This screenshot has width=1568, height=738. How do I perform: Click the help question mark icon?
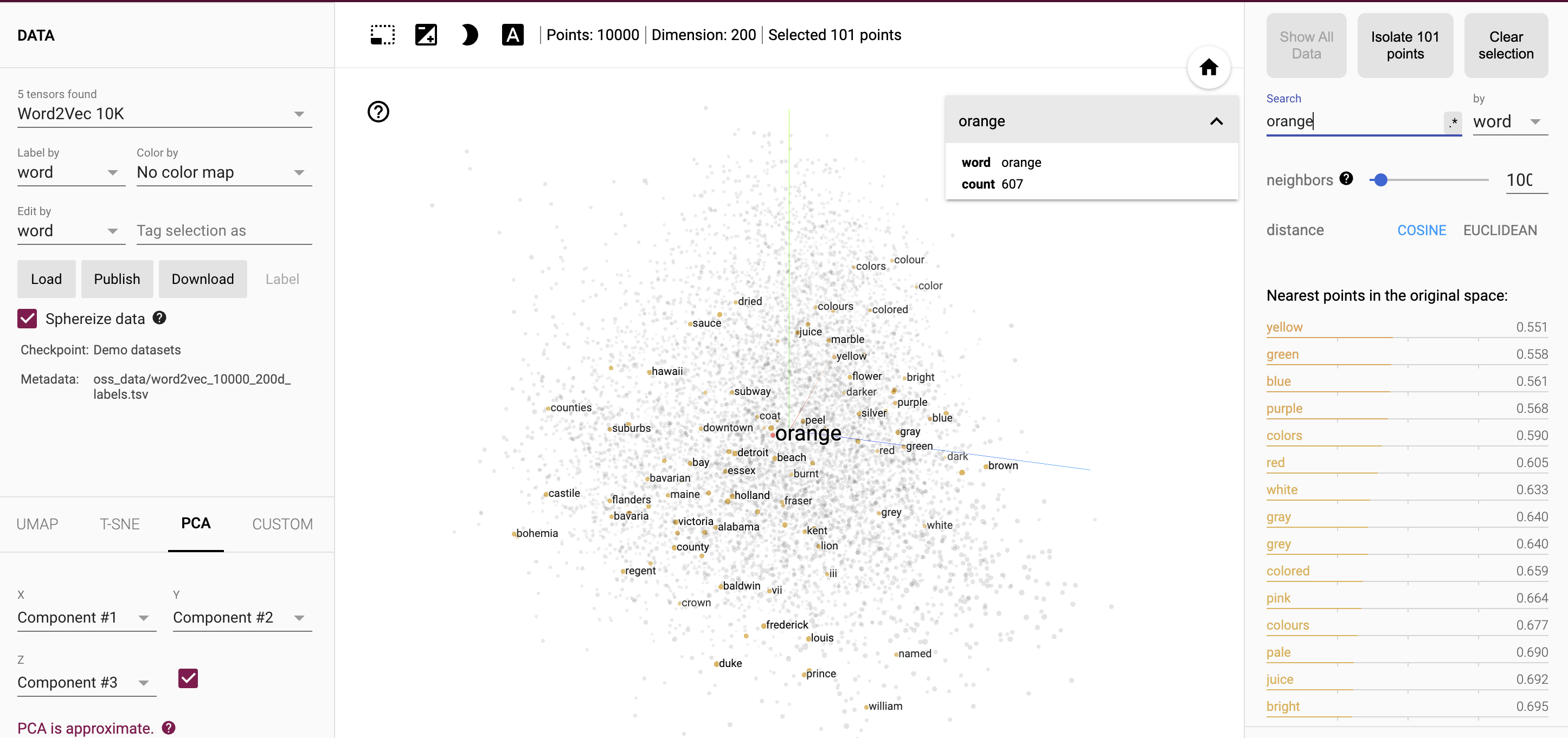coord(379,111)
